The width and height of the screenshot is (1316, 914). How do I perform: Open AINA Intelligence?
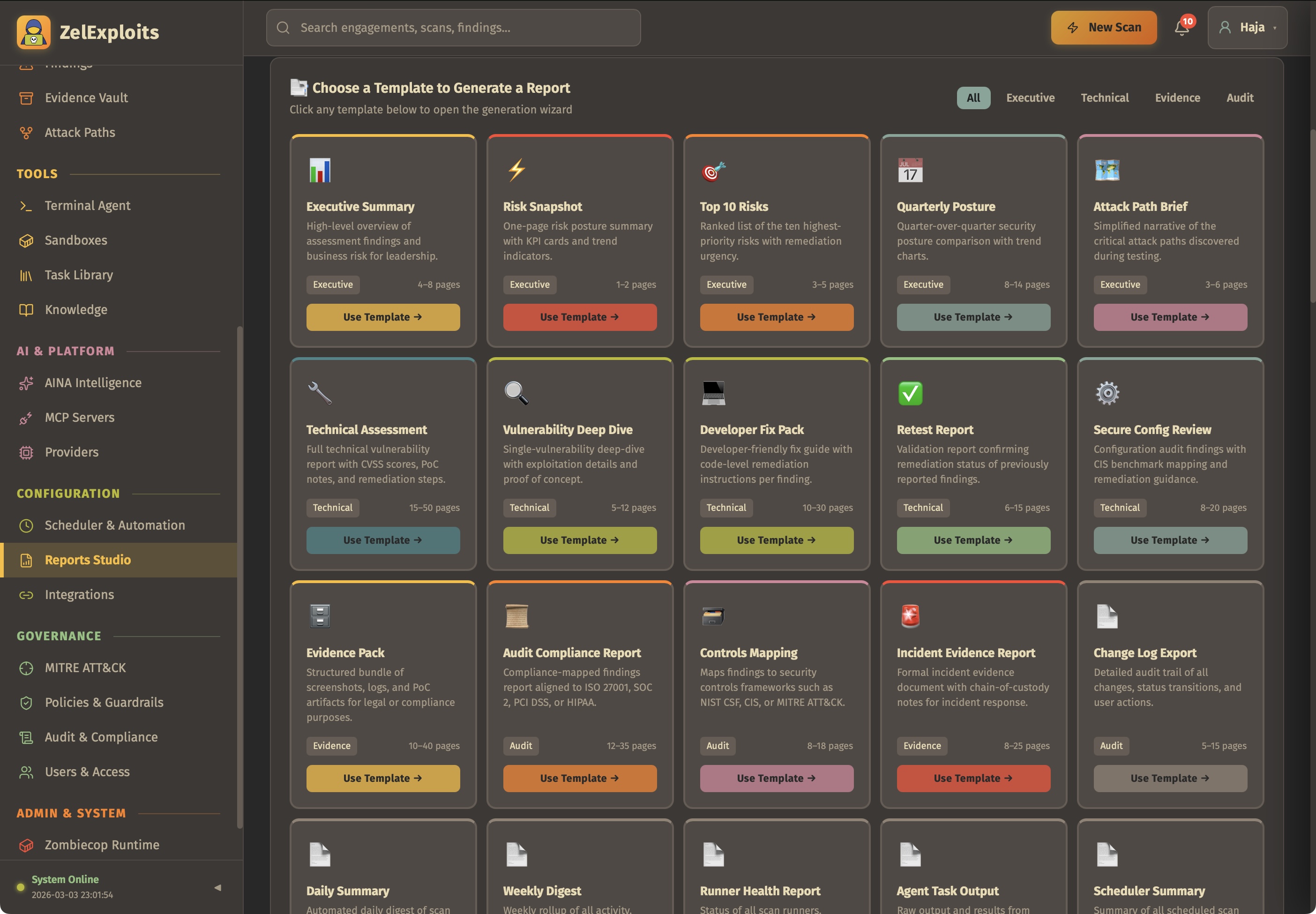(x=93, y=382)
